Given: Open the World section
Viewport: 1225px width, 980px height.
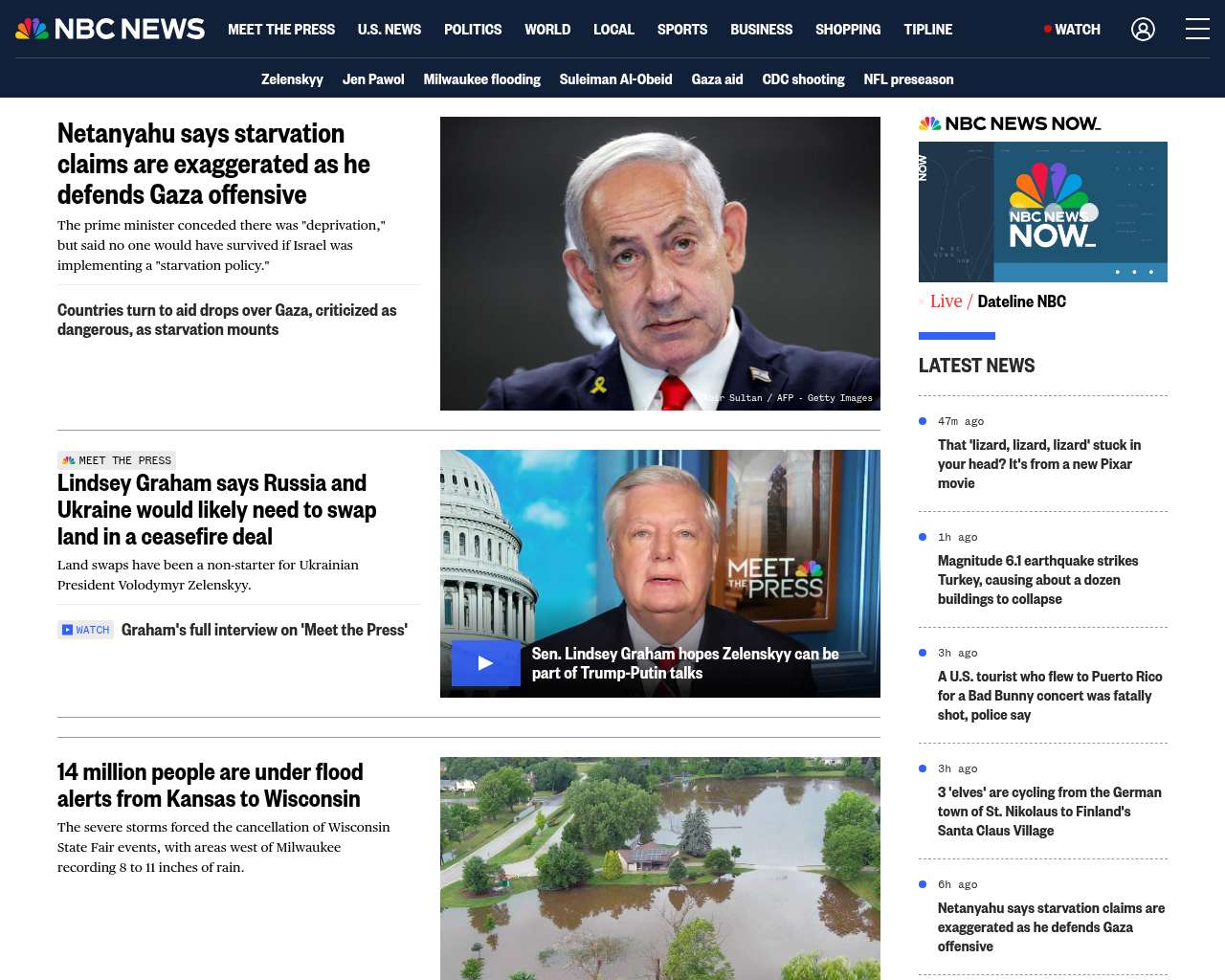Looking at the screenshot, I should [x=547, y=30].
